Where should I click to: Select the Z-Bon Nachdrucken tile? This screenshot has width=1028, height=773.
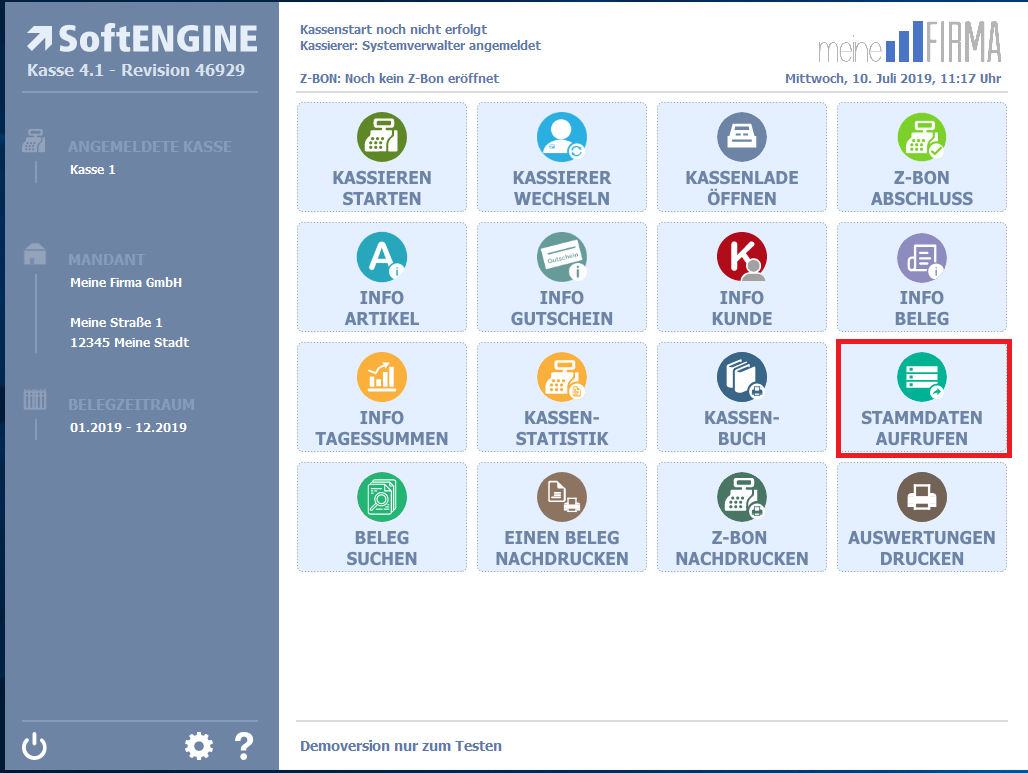(742, 517)
